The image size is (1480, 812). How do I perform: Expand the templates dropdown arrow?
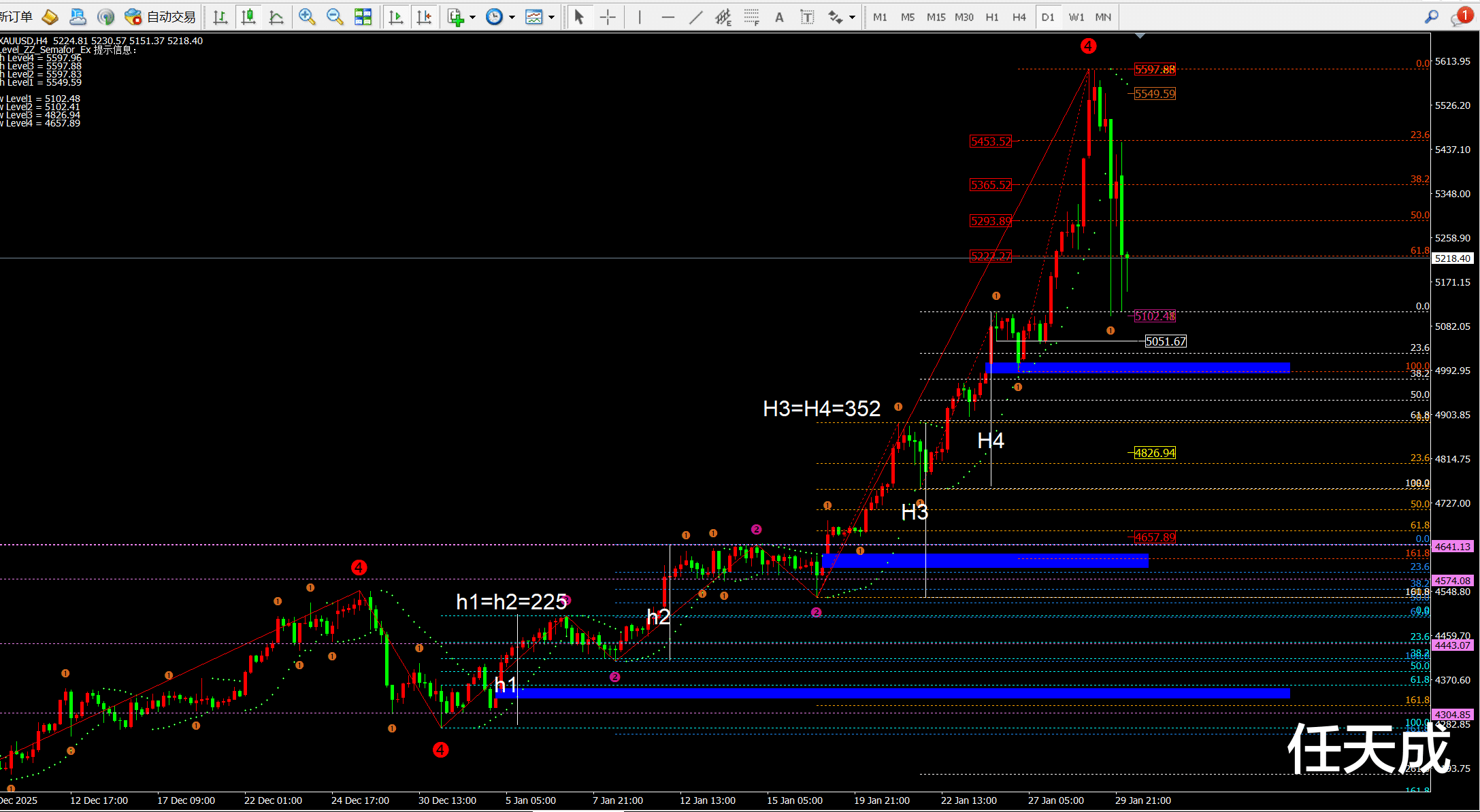(552, 17)
